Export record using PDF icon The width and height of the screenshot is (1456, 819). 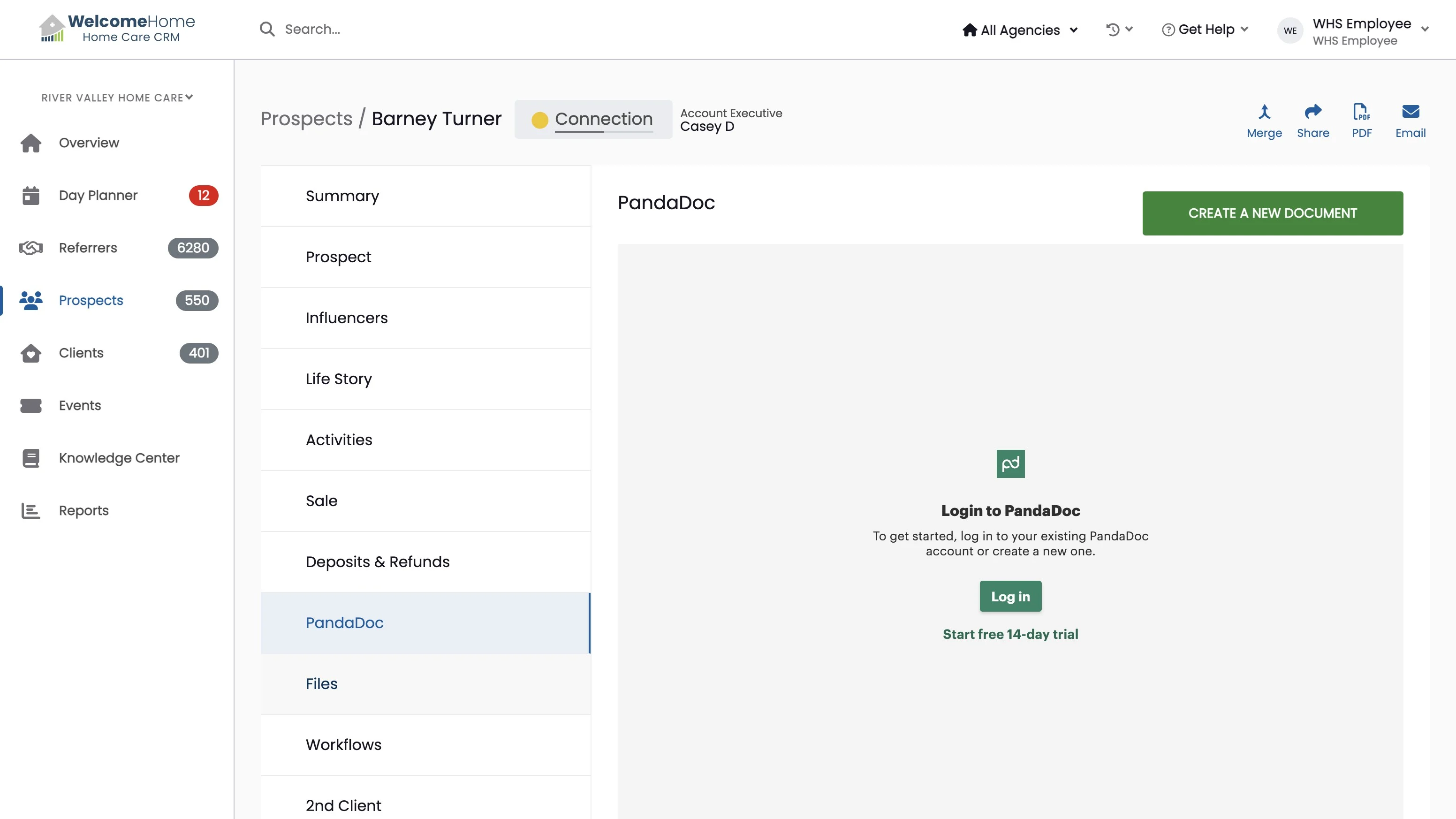click(1361, 112)
